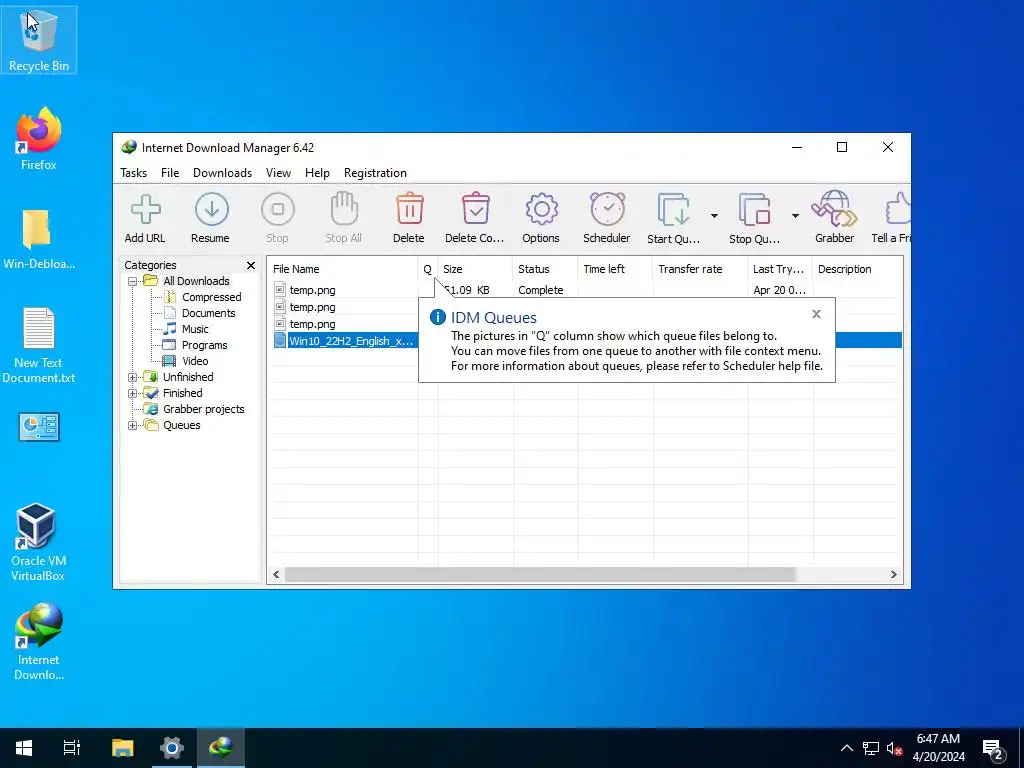This screenshot has height=768, width=1024.
Task: Open Options gear in IDM toolbar
Action: pos(541,210)
